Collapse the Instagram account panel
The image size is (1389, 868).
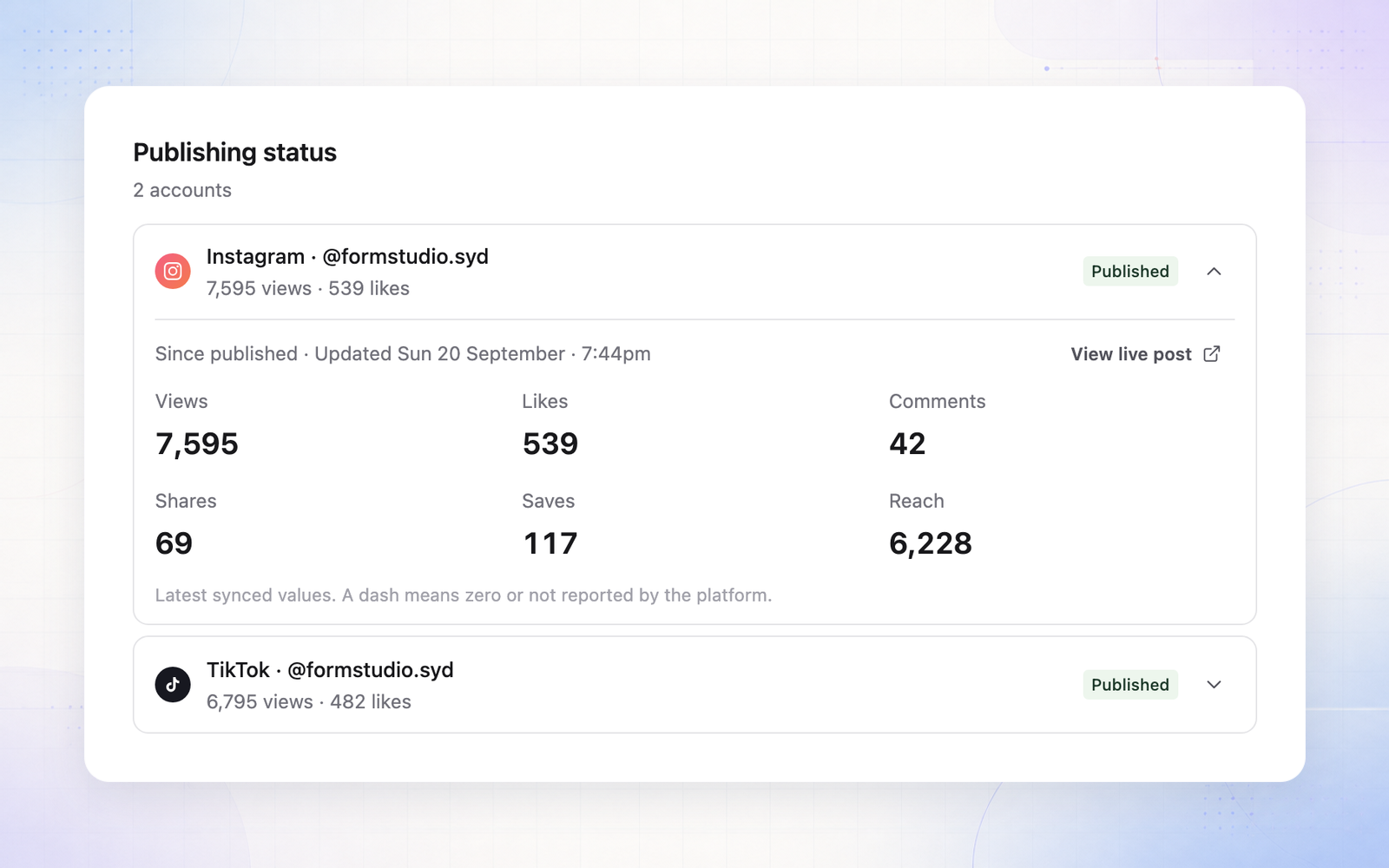pos(1214,272)
